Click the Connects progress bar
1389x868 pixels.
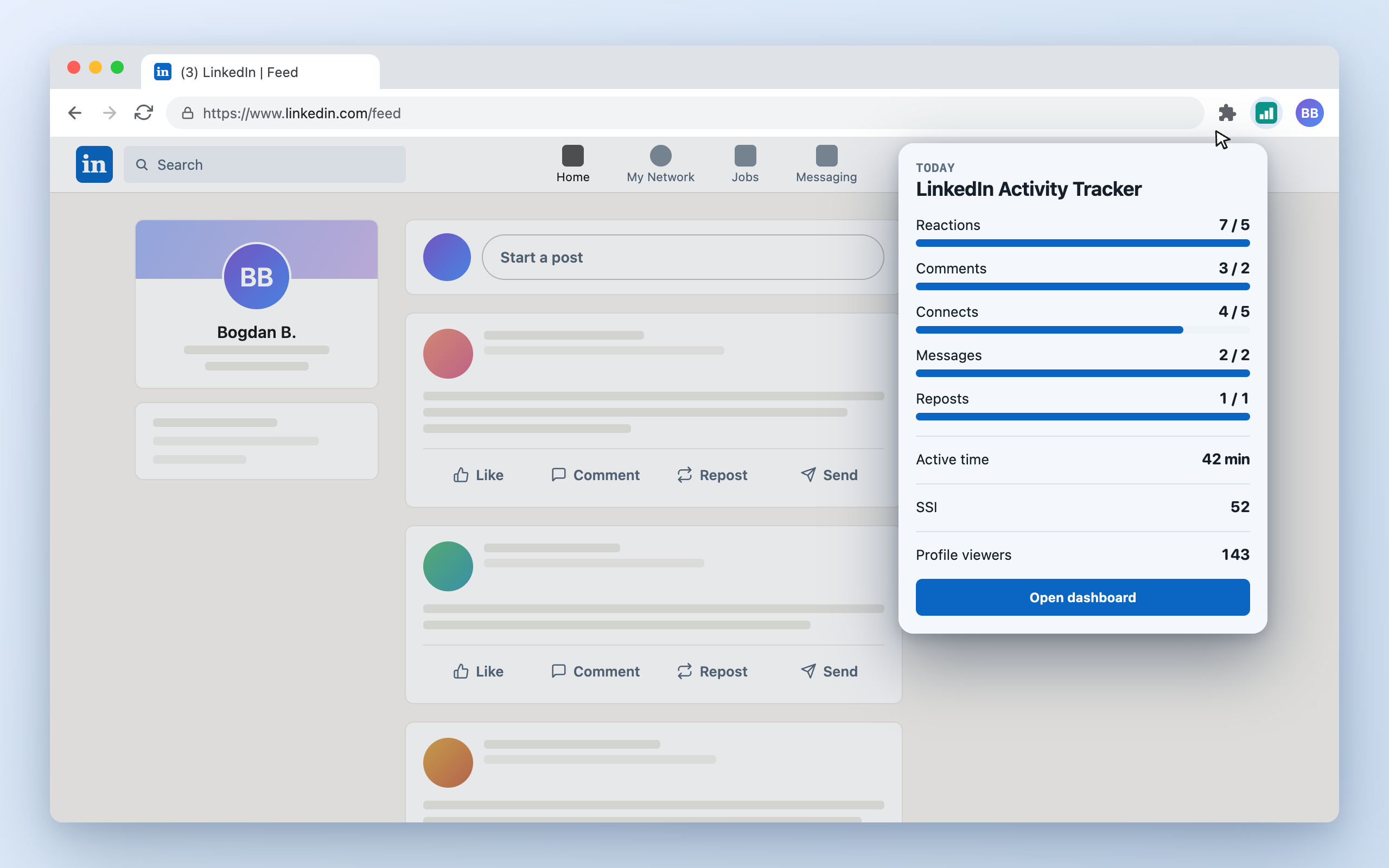(1082, 330)
